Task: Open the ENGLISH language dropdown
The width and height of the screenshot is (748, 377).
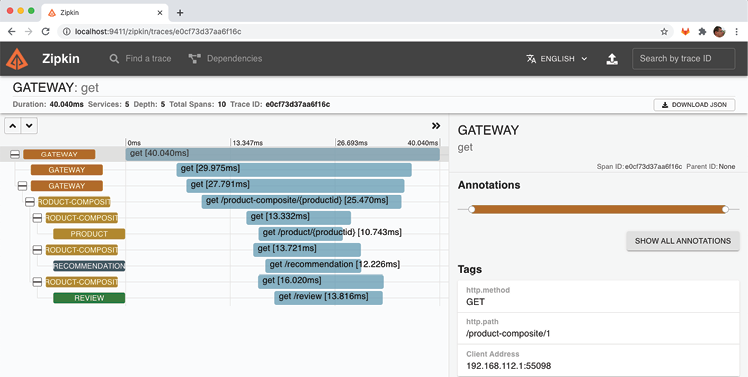Action: coord(557,59)
